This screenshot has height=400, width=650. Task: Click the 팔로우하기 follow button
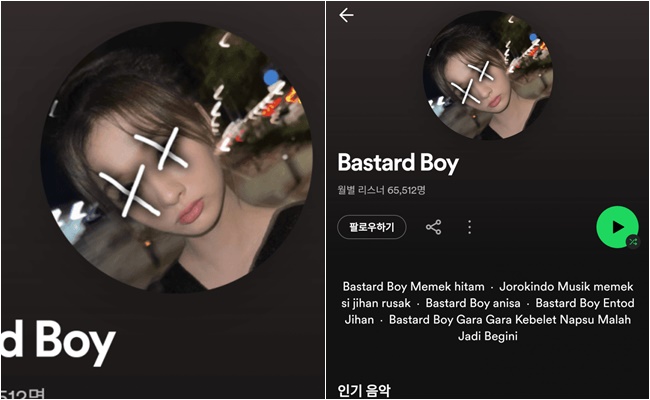pos(372,227)
